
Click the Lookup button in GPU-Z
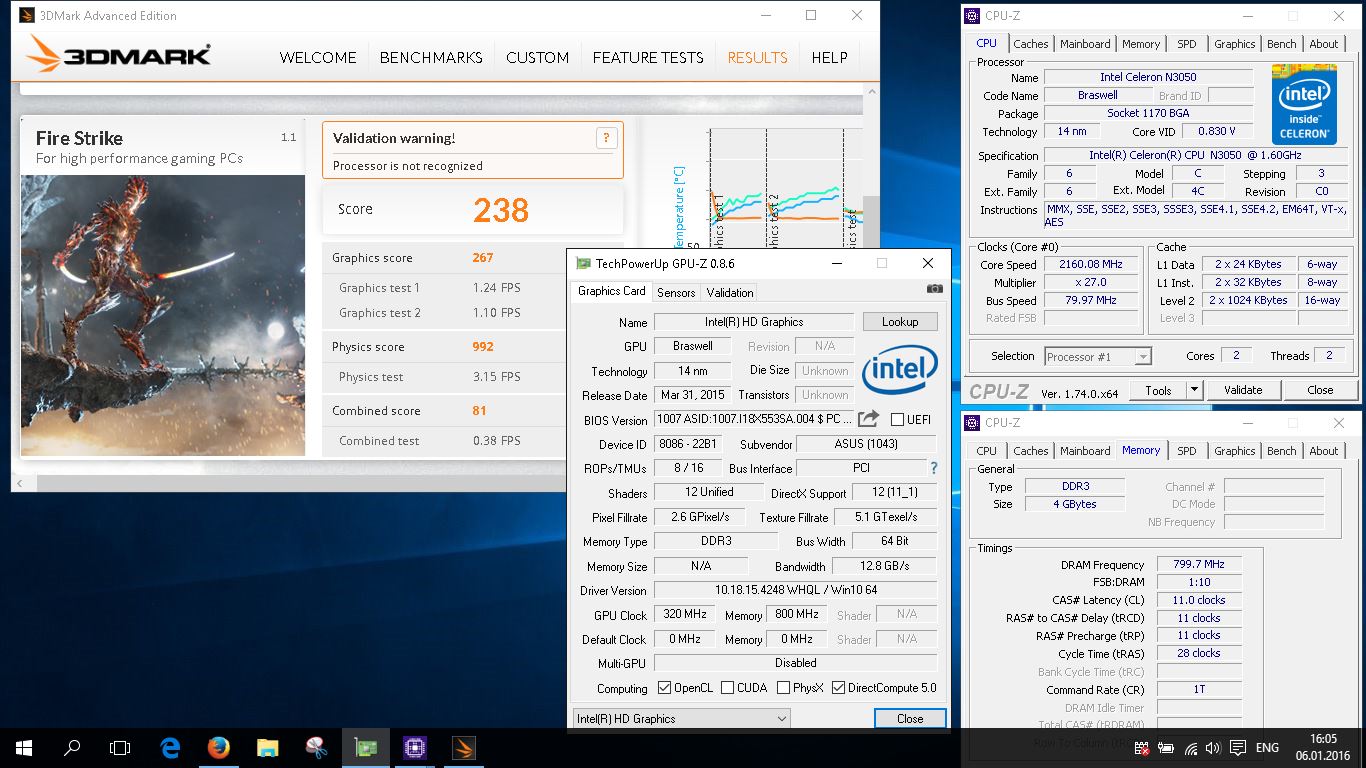900,322
